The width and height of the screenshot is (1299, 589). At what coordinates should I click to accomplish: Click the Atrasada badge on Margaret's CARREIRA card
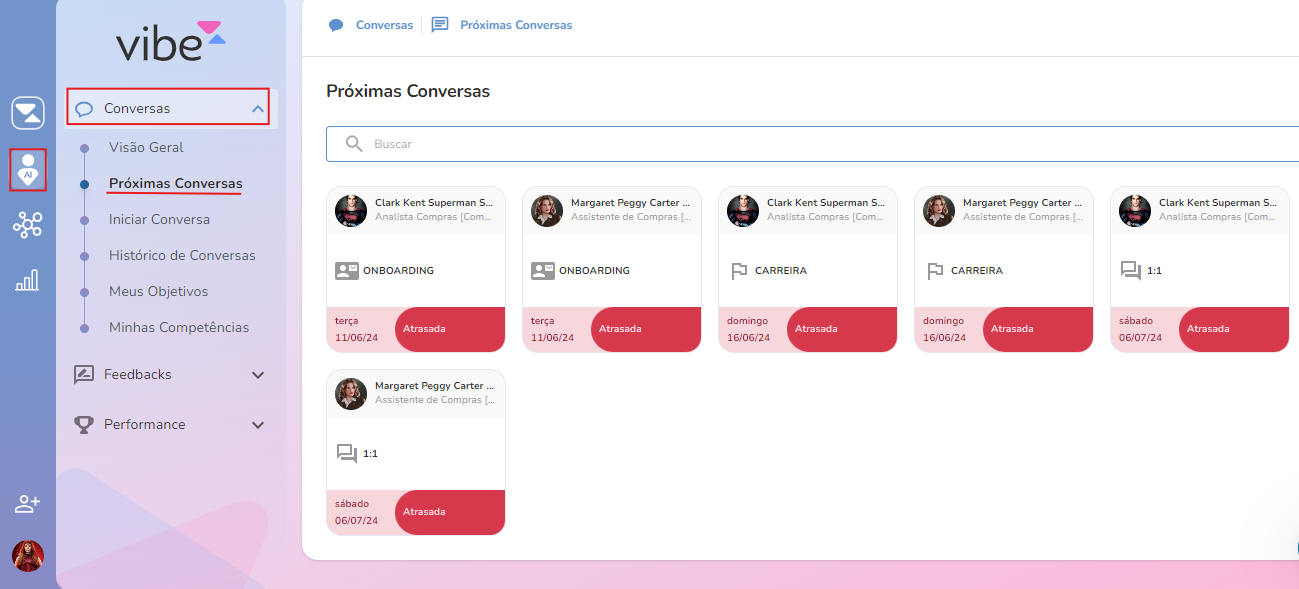[1038, 329]
